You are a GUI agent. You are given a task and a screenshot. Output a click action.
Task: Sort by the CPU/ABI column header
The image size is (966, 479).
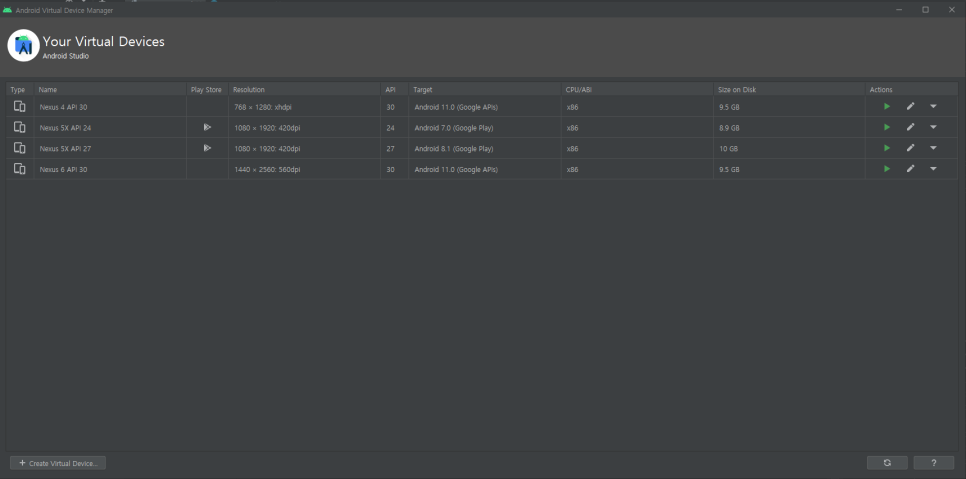pos(637,90)
